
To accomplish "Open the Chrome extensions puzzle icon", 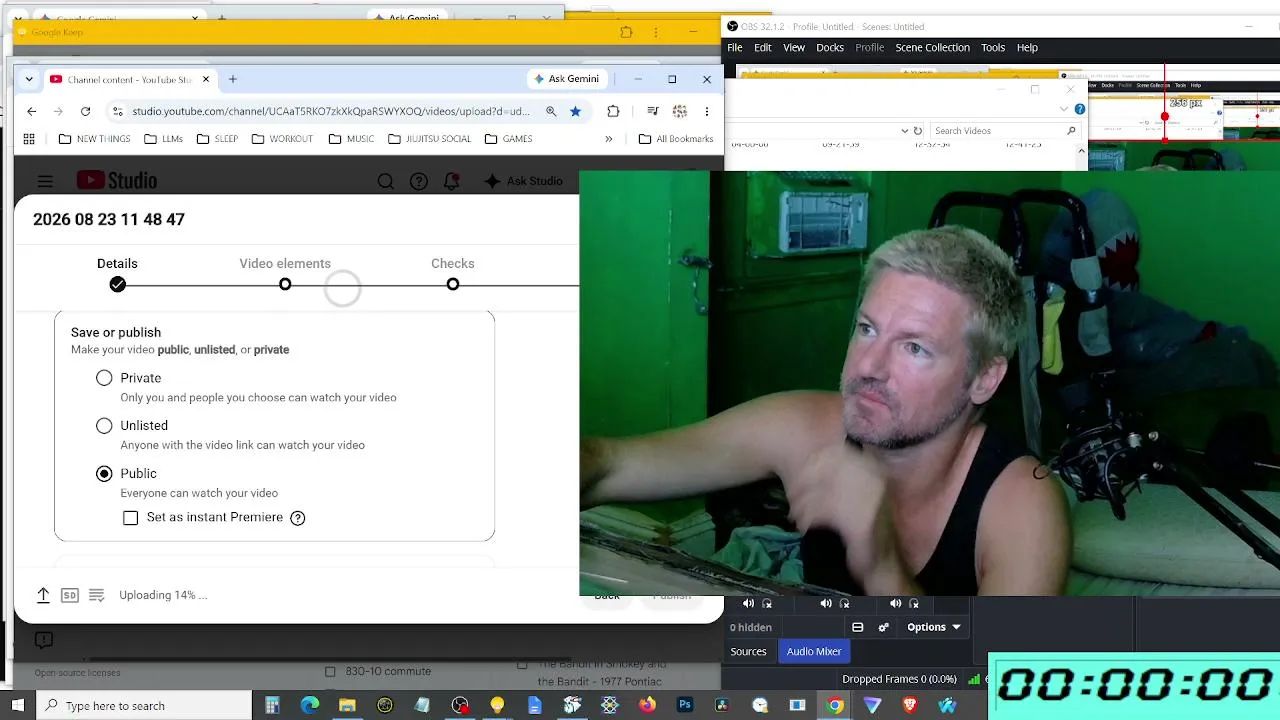I will click(x=613, y=111).
